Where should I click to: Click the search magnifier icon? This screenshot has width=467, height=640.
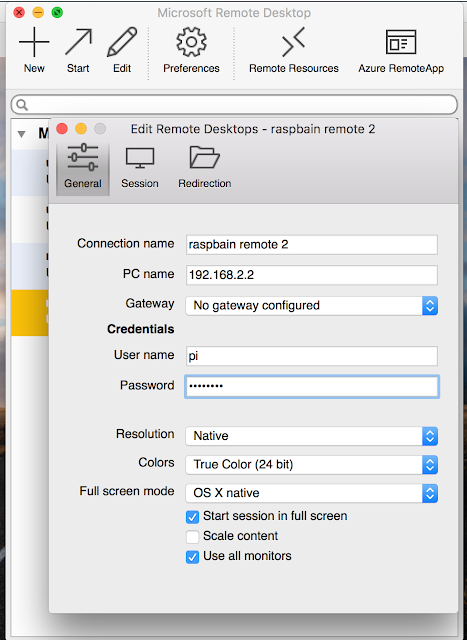coord(22,105)
